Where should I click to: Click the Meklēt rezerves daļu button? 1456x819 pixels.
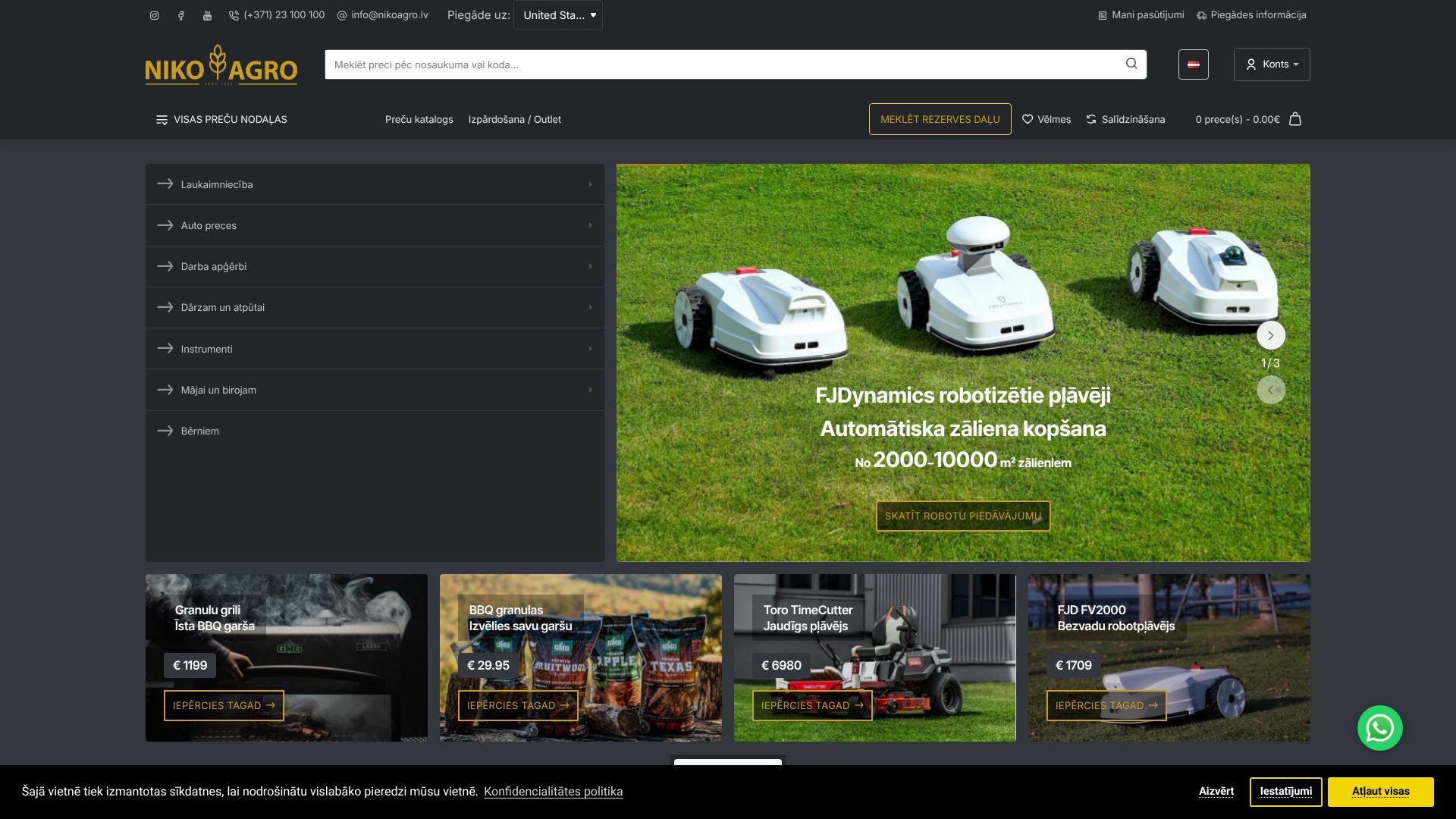point(940,119)
